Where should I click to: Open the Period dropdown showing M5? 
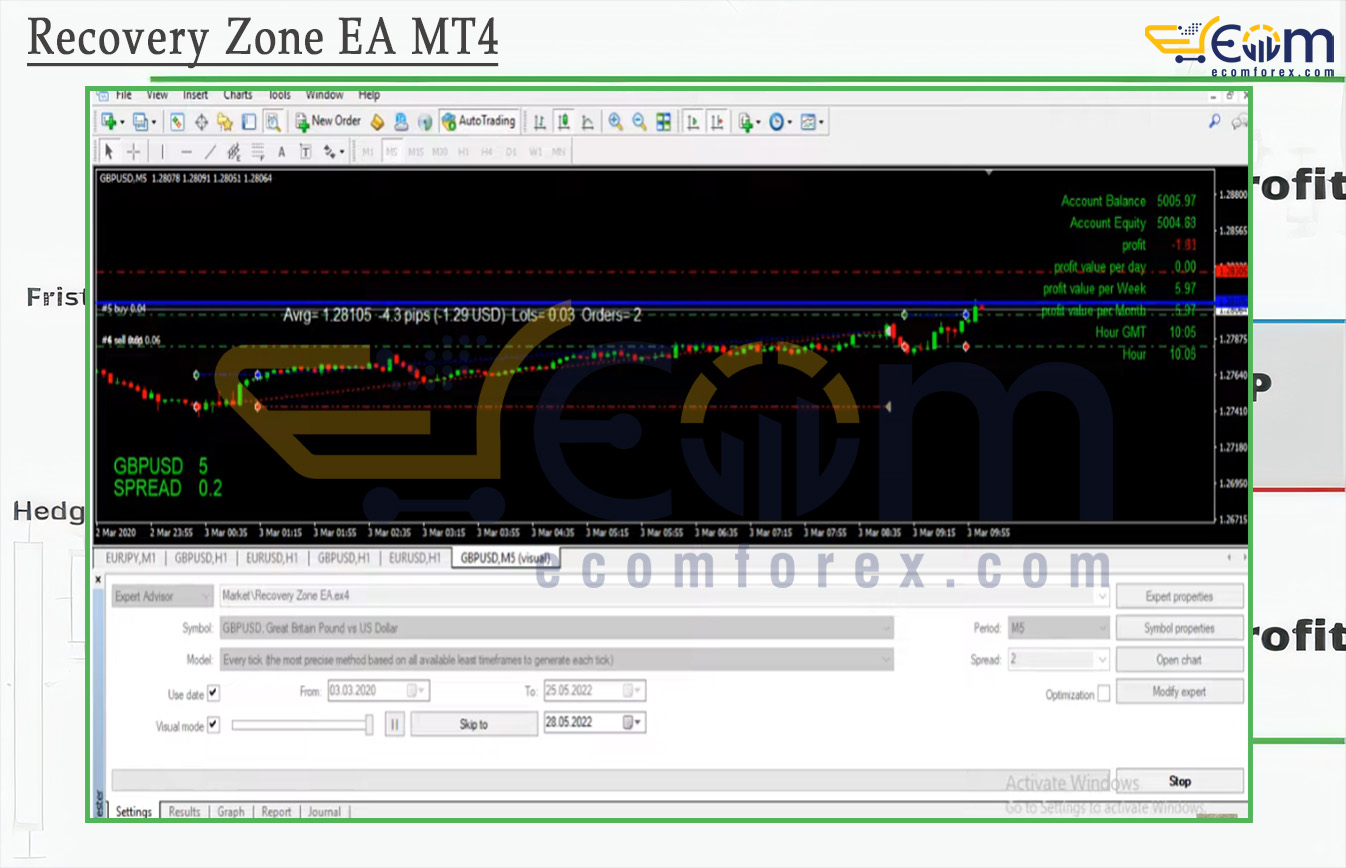click(1059, 628)
